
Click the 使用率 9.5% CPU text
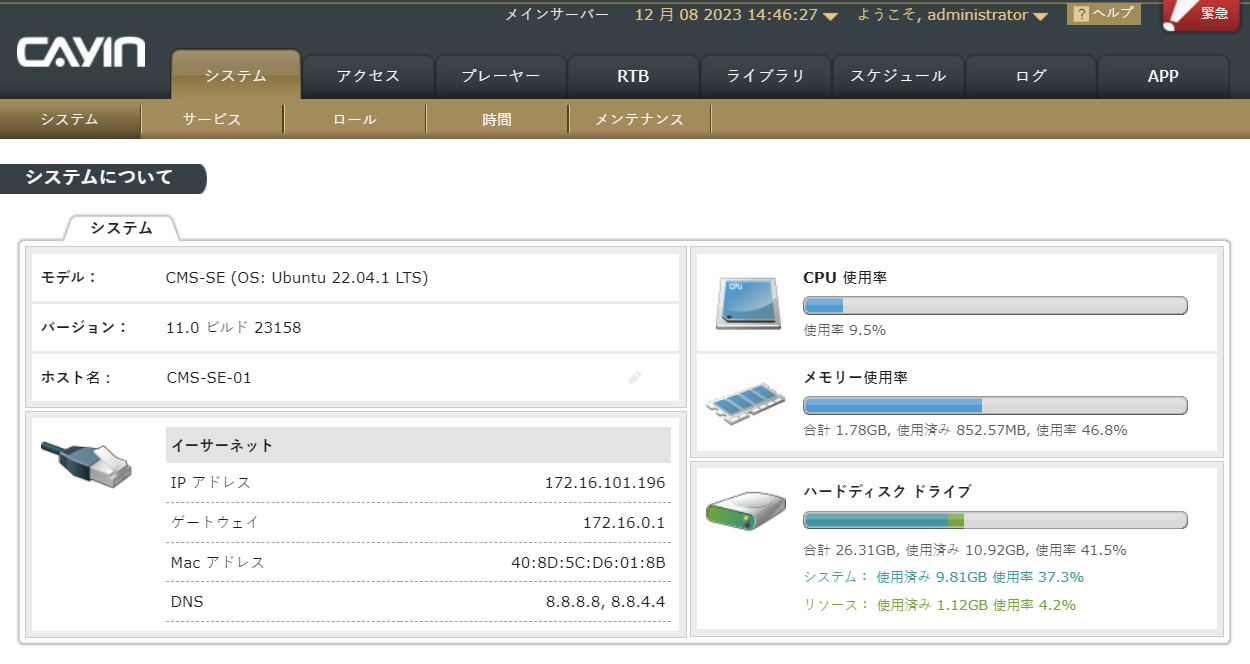coord(845,330)
